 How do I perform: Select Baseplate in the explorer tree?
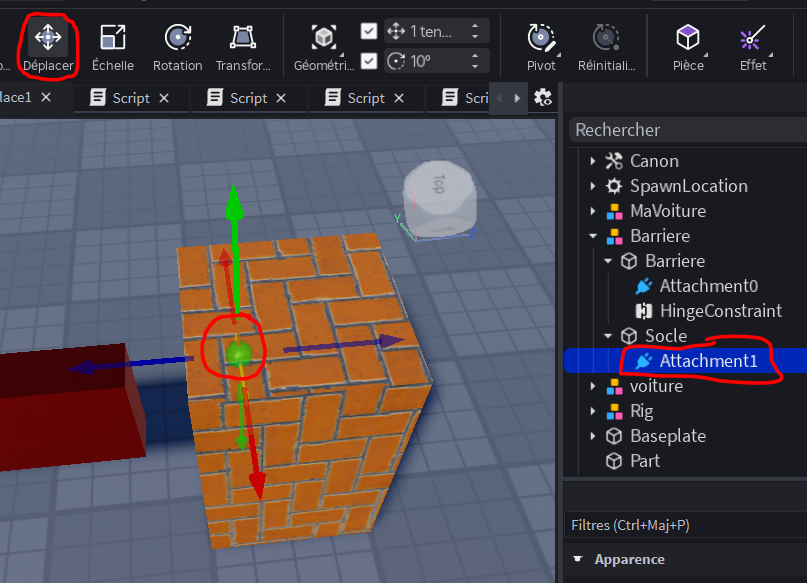tap(667, 436)
